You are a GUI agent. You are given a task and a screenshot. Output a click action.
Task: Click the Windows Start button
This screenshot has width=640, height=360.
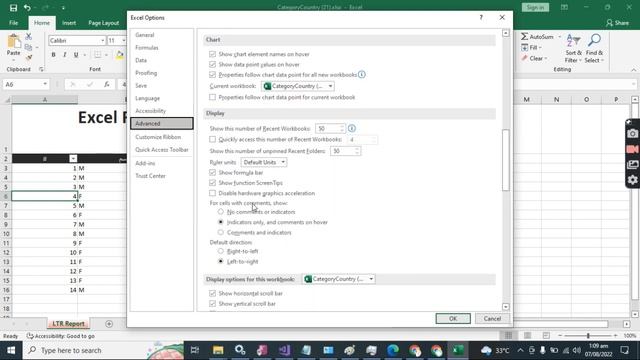11,350
